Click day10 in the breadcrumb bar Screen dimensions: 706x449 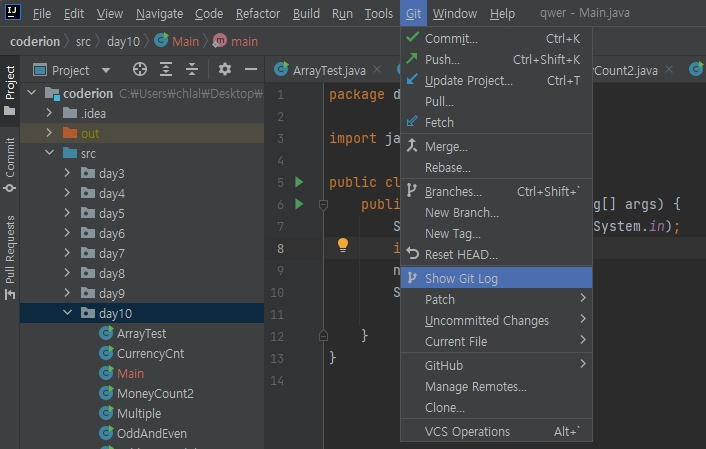point(123,41)
